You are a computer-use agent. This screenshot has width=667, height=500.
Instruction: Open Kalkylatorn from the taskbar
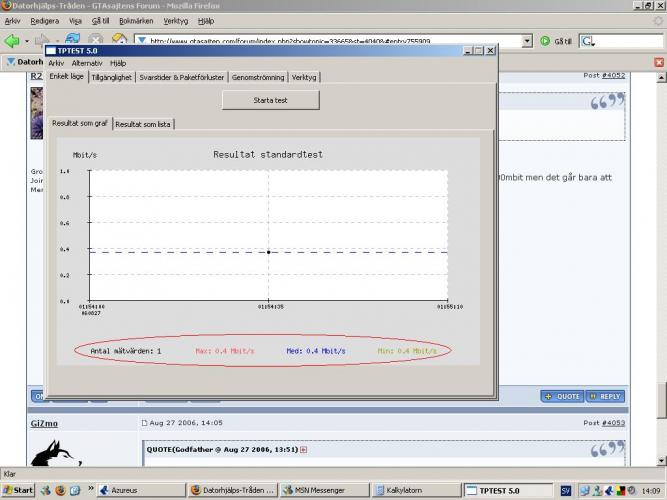(408, 491)
